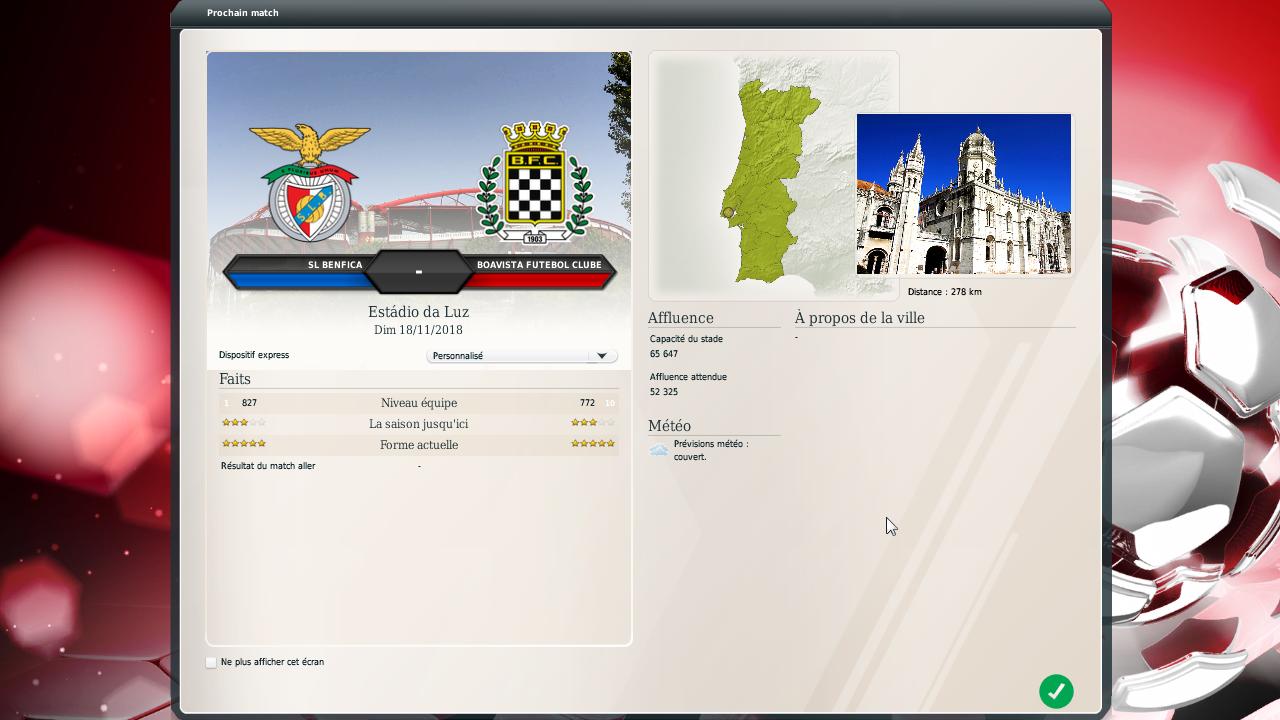1280x720 pixels.
Task: Click the 'Dispositif express' label
Action: pos(254,355)
